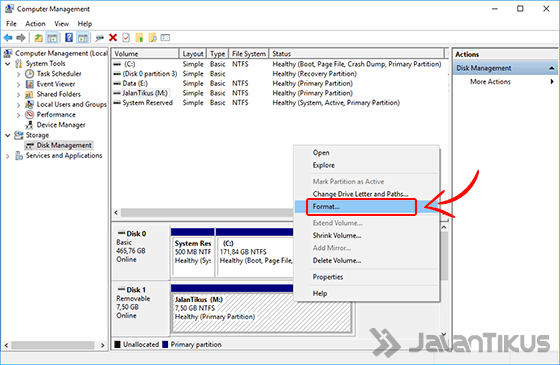Open the Action menu
560x365 pixels.
[35, 24]
